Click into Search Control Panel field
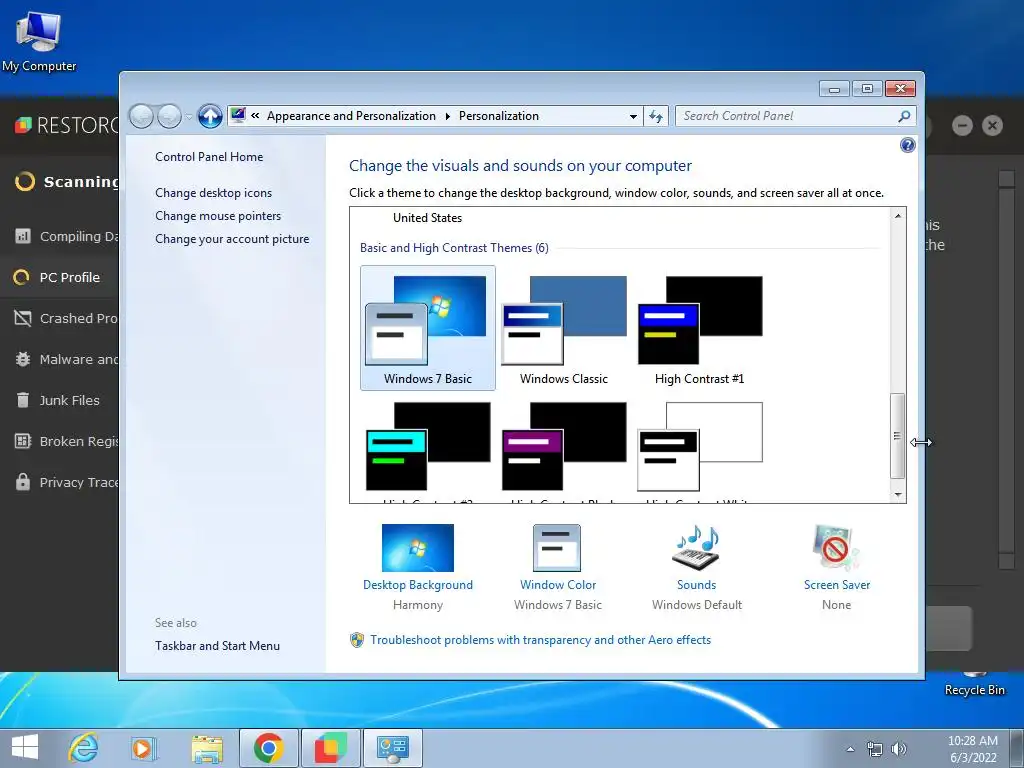 coord(786,116)
